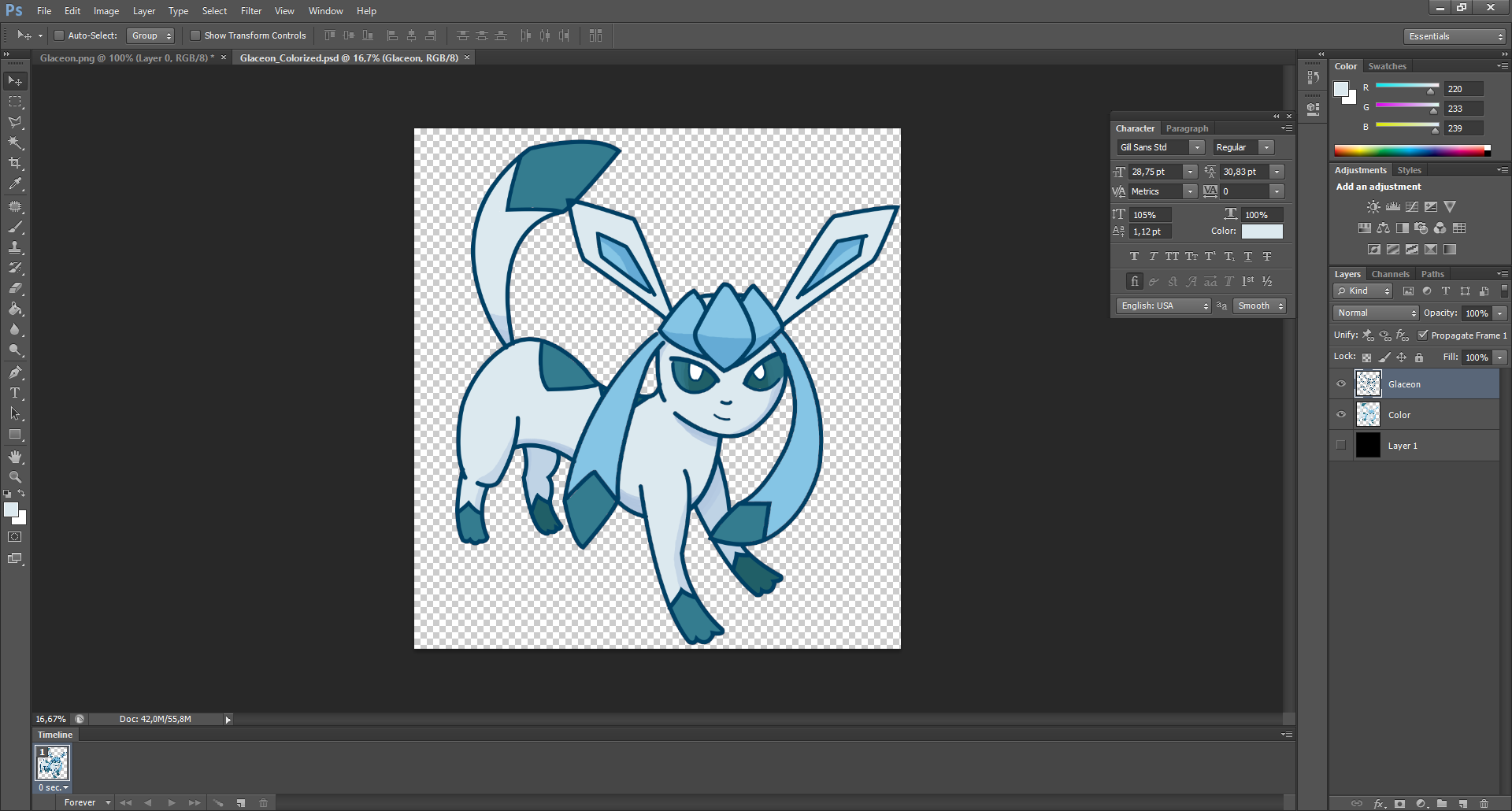Open frame delay 0 sec. menu

[x=53, y=787]
